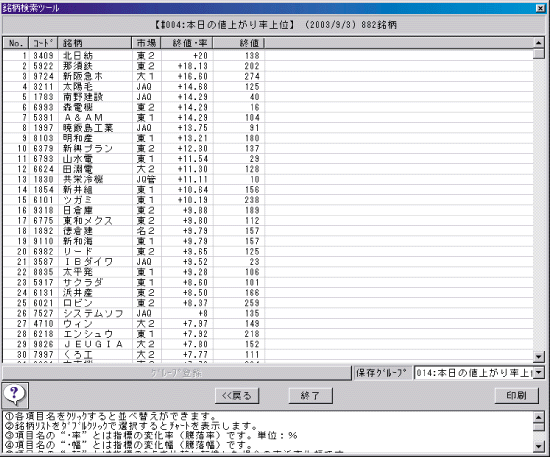Screen dimensions: 550x457
Task: Sort by the 銘柄 column header
Action: click(95, 43)
